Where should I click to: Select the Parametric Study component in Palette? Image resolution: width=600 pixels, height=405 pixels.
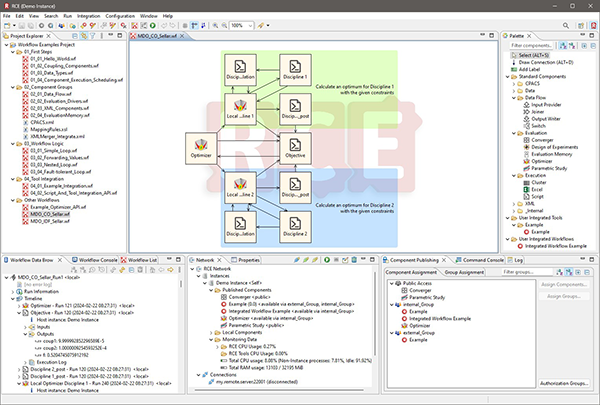click(x=545, y=168)
